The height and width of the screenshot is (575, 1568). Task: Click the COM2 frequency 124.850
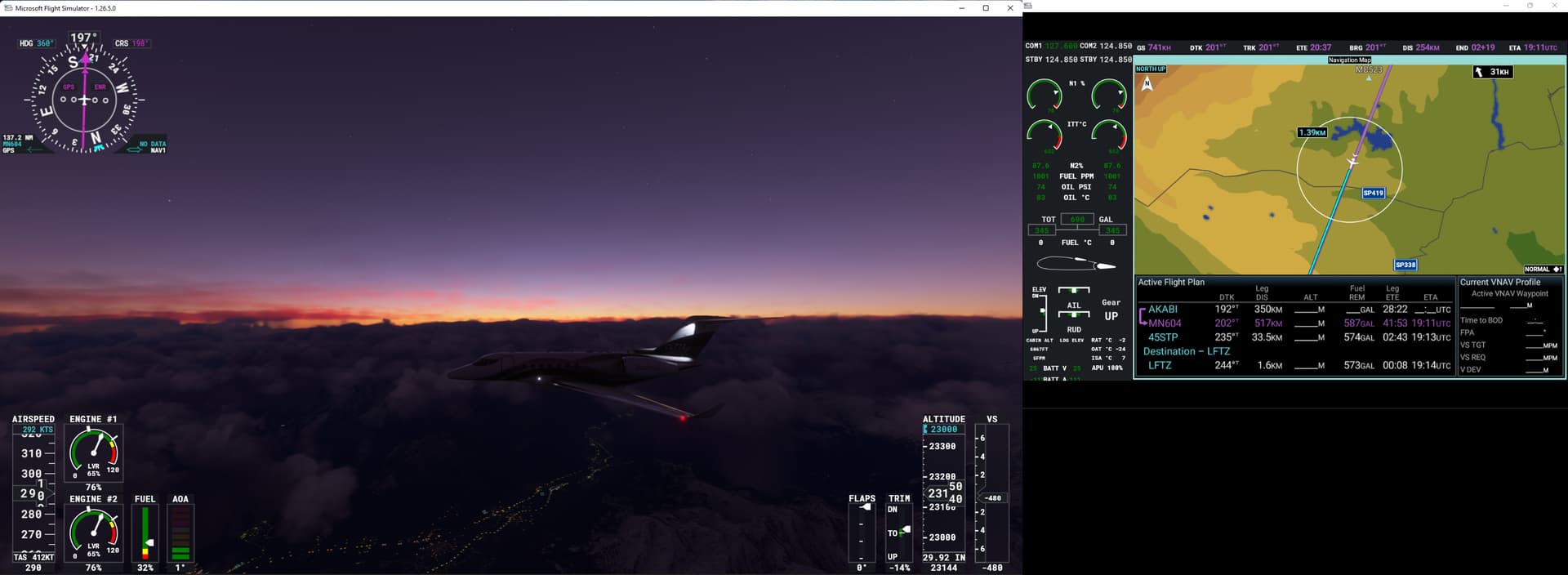click(1116, 46)
